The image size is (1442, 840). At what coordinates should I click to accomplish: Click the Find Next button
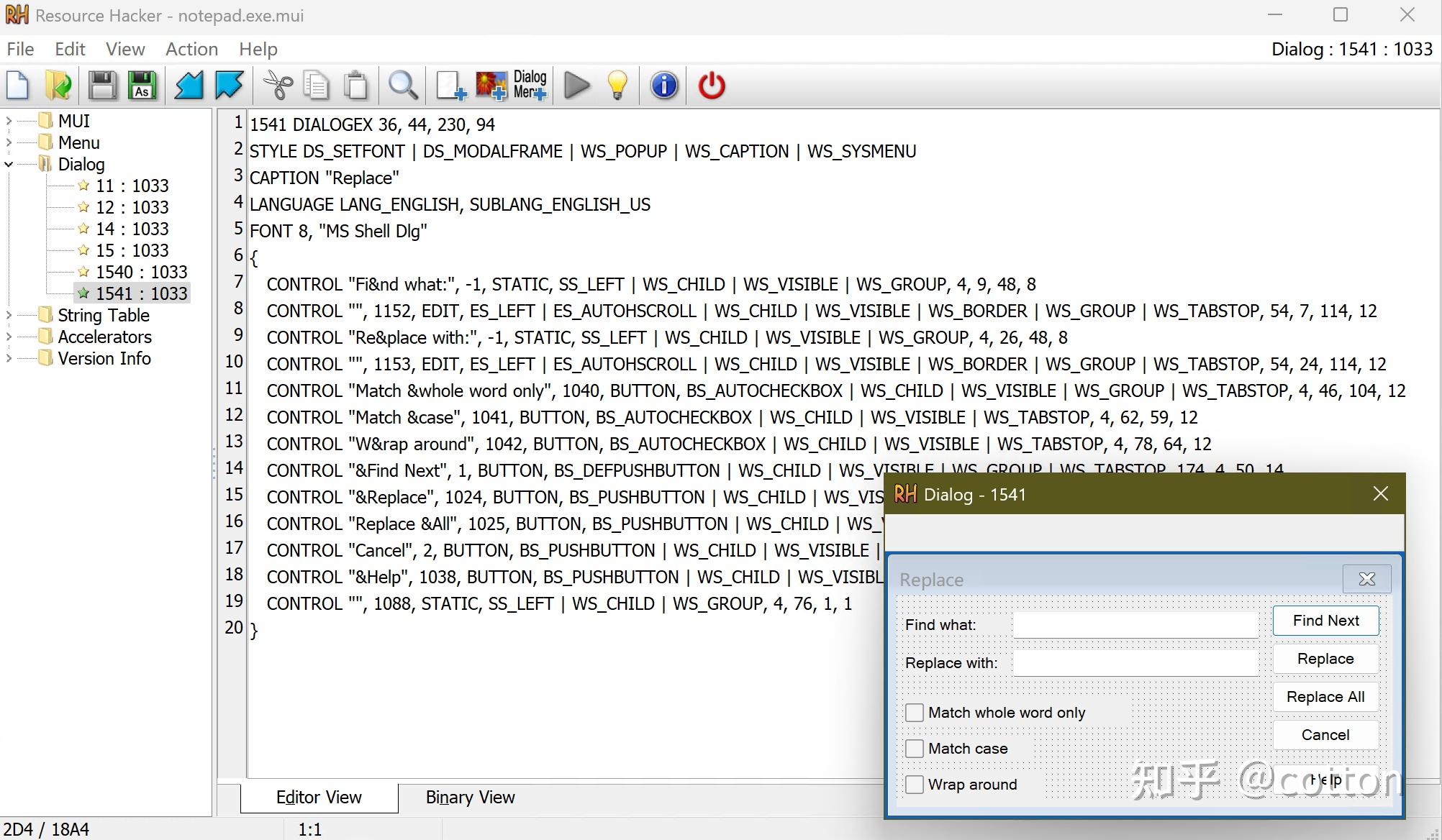click(x=1325, y=621)
